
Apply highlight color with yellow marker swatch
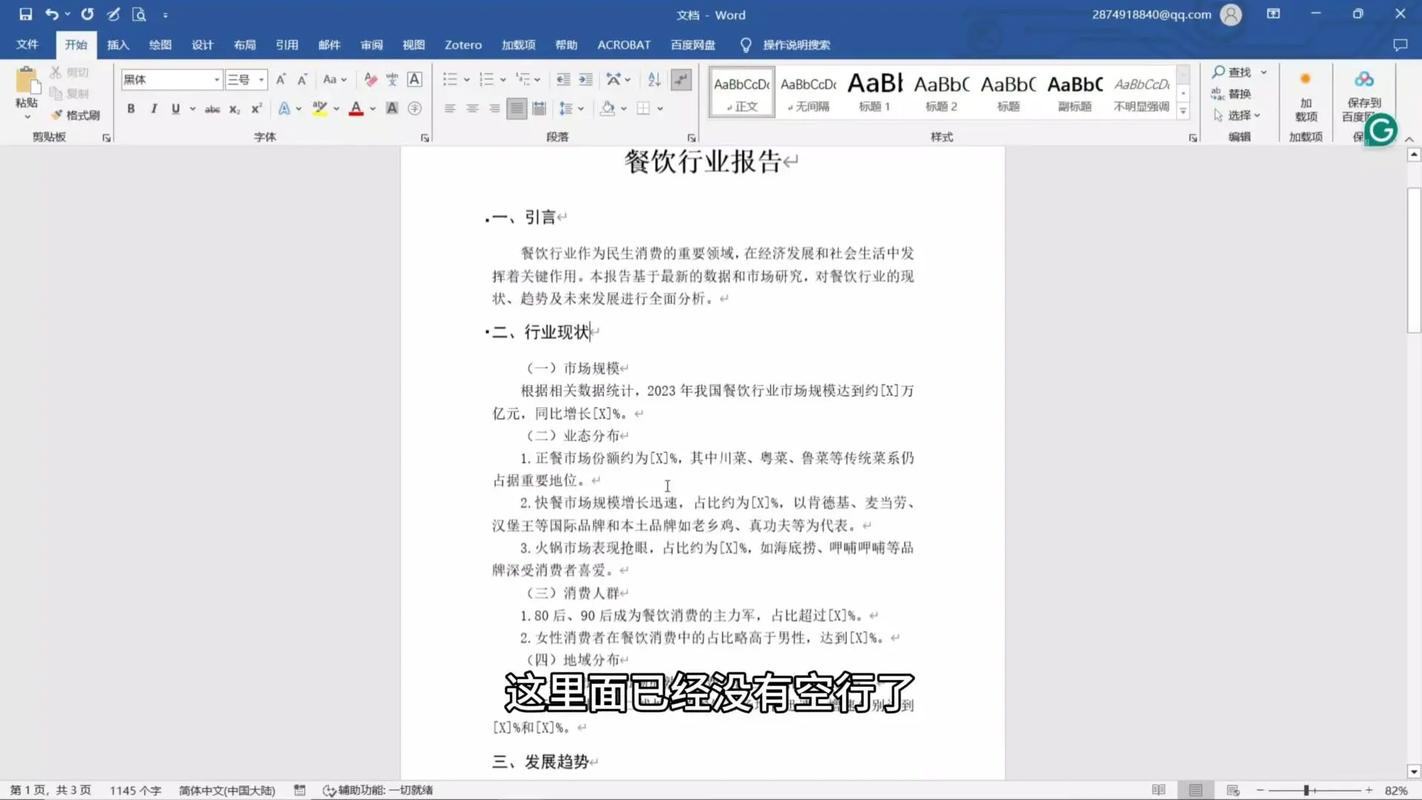coord(319,108)
